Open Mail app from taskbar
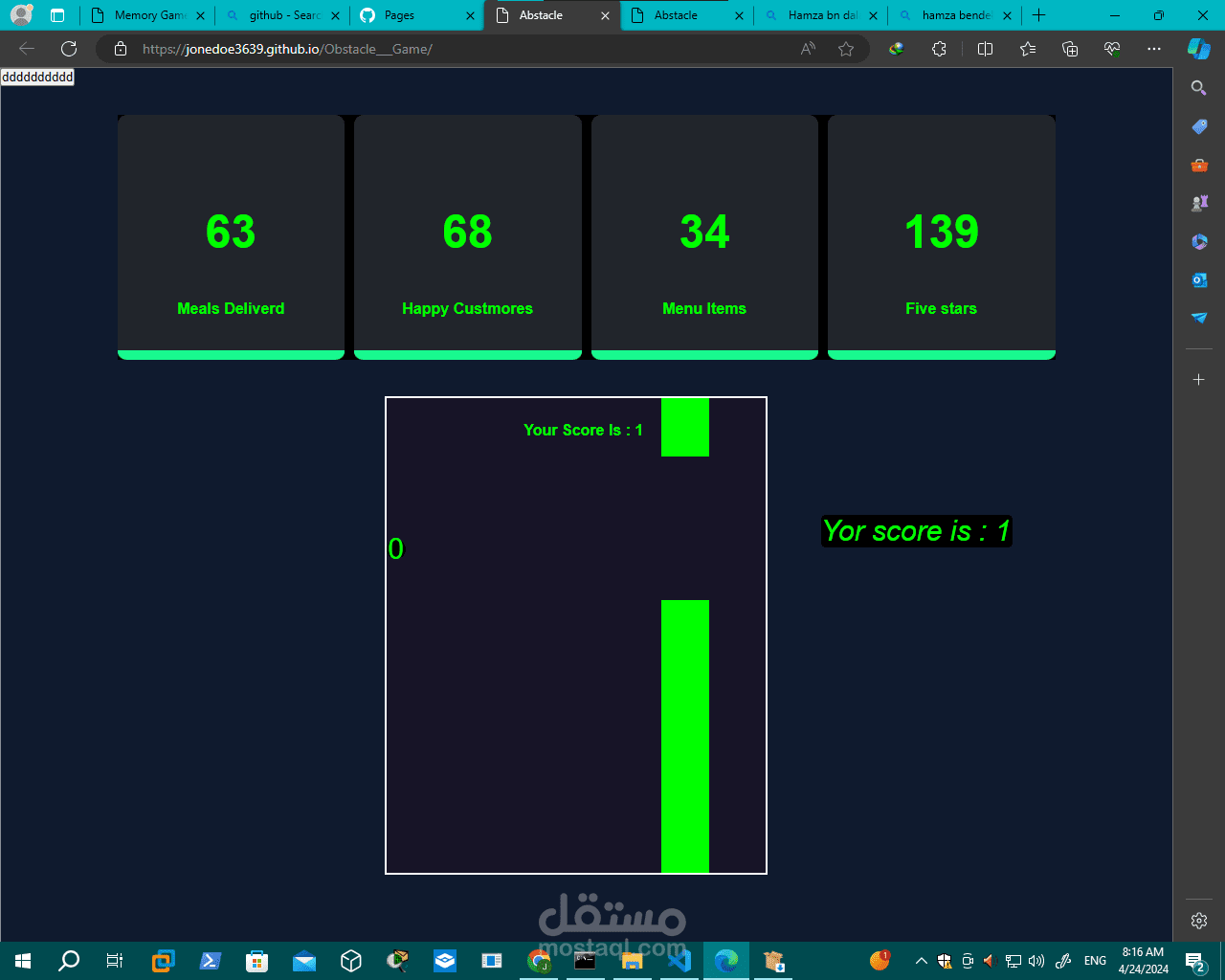The width and height of the screenshot is (1225, 980). [x=304, y=961]
